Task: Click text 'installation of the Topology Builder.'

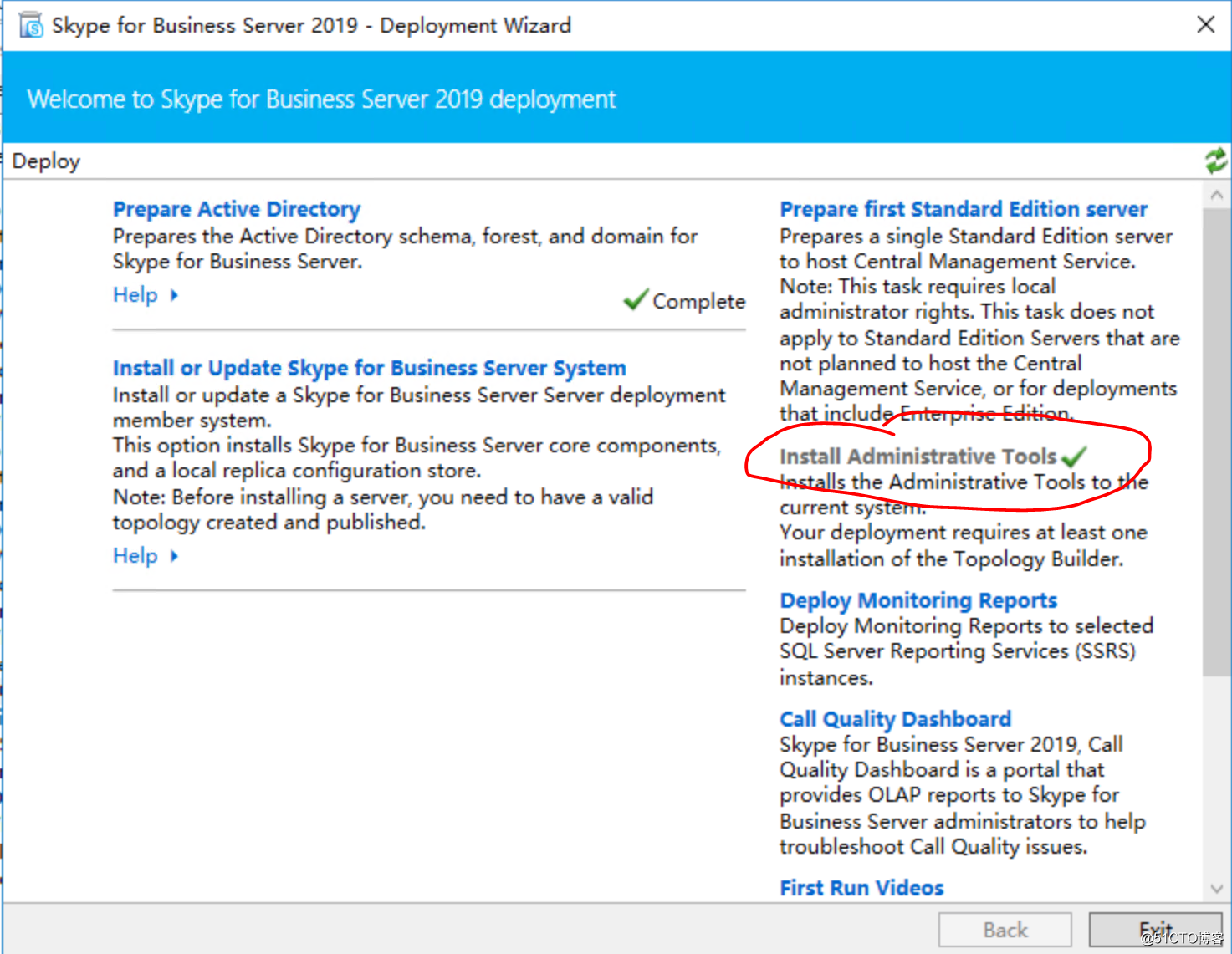Action: (x=952, y=559)
